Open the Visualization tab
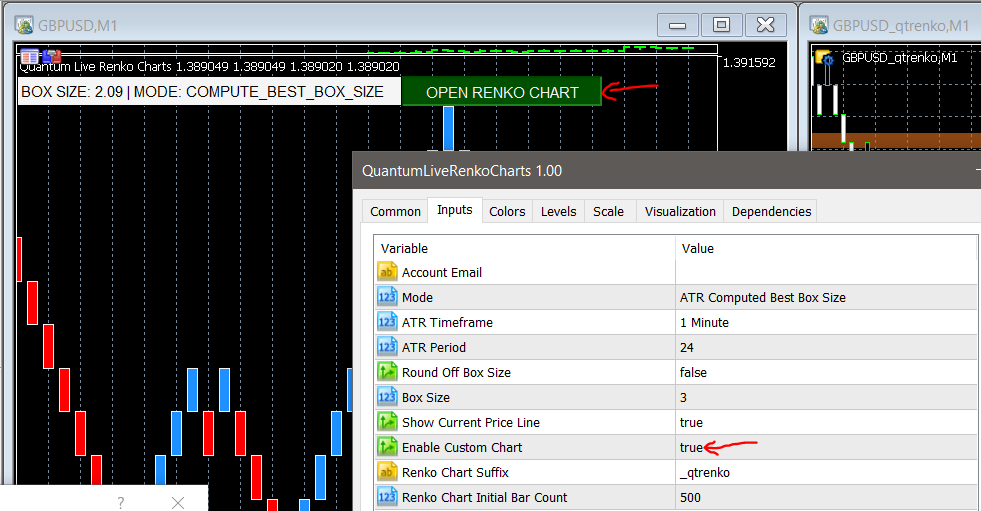 (x=680, y=211)
